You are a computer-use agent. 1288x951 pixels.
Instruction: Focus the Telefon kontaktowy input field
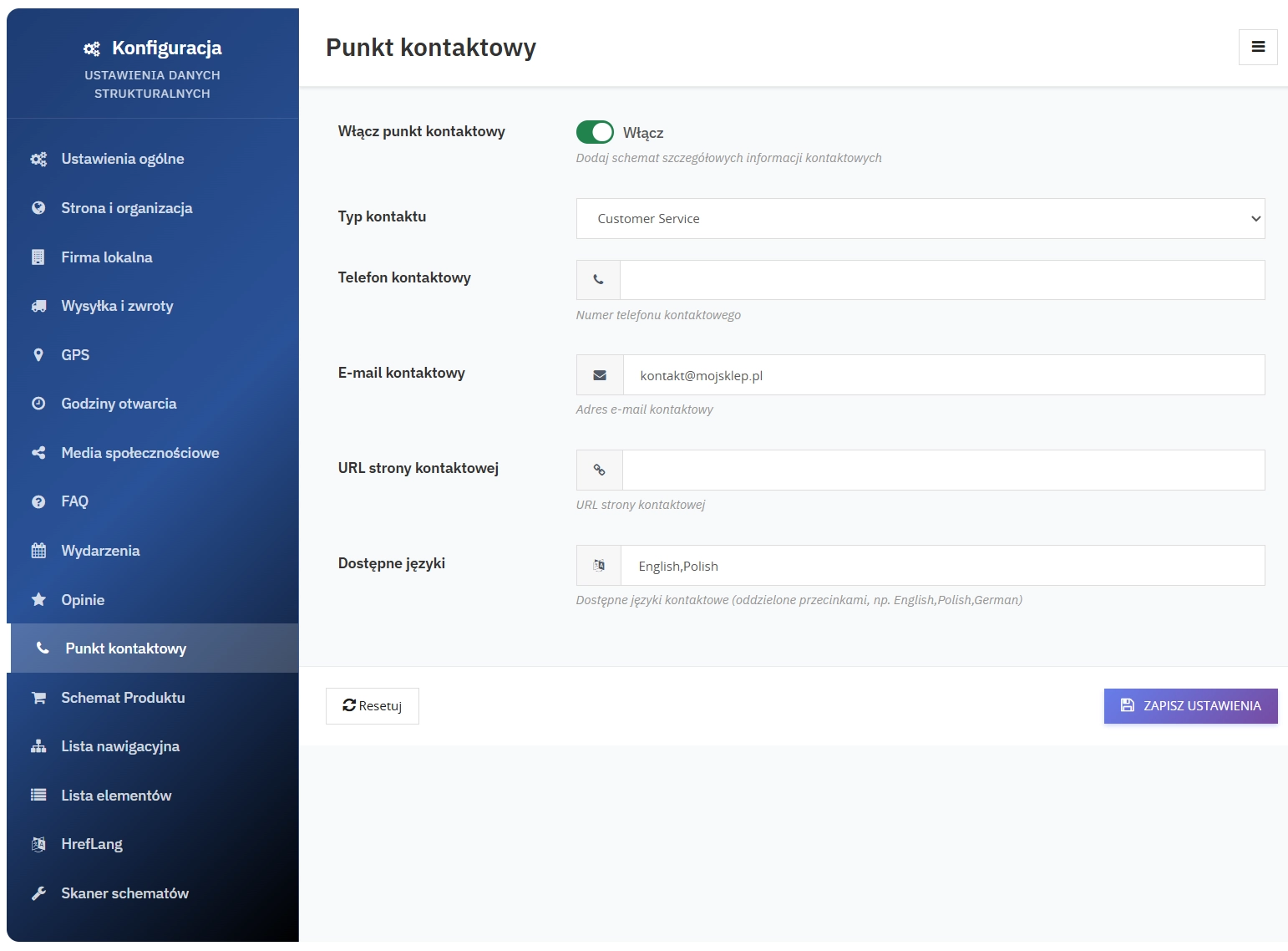[x=941, y=280]
